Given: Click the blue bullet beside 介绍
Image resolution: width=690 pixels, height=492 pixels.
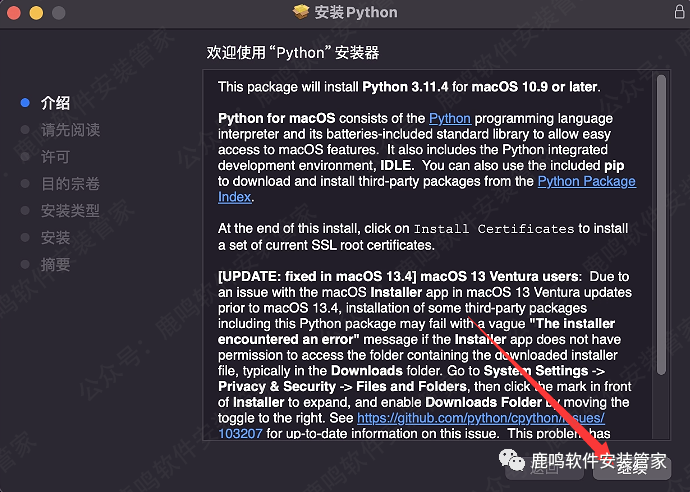Looking at the screenshot, I should [25, 103].
